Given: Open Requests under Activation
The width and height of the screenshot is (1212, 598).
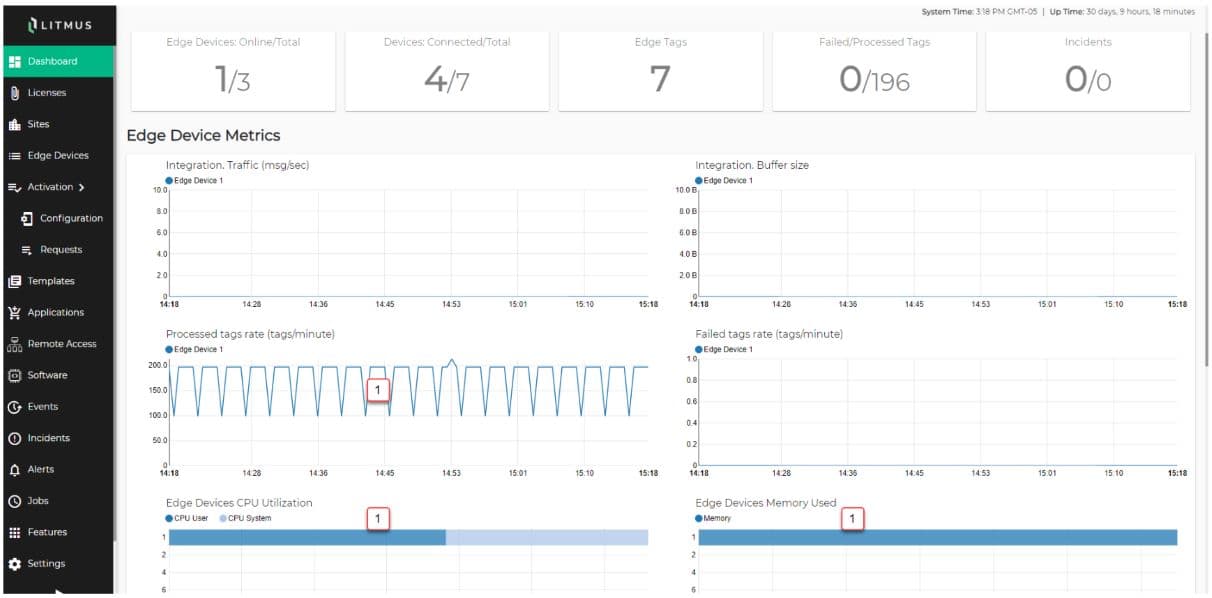Looking at the screenshot, I should [60, 250].
